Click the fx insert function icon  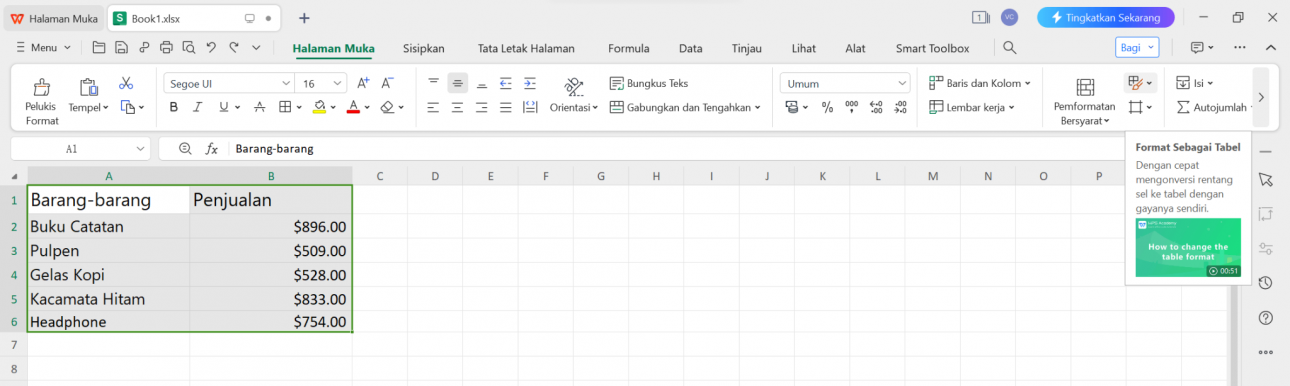(x=212, y=148)
